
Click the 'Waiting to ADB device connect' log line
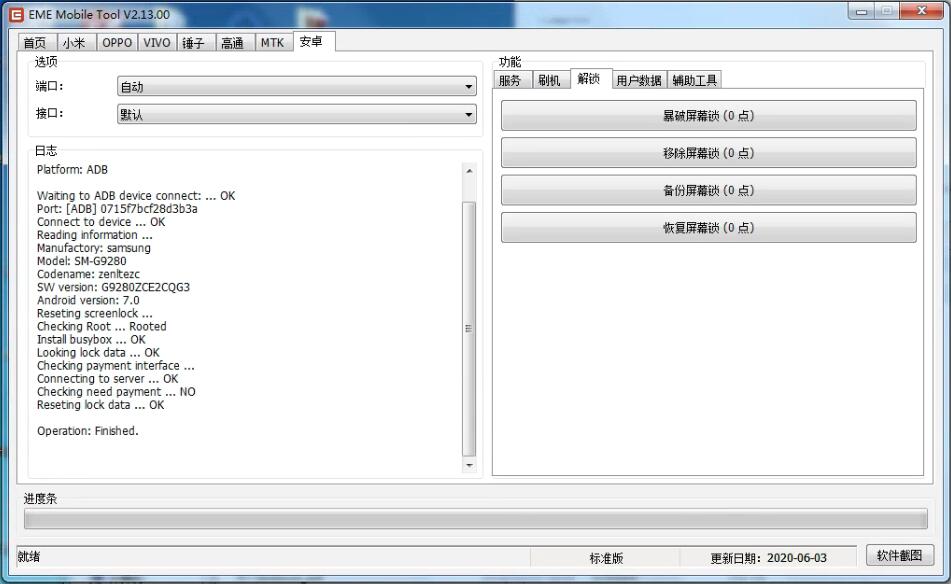click(136, 196)
